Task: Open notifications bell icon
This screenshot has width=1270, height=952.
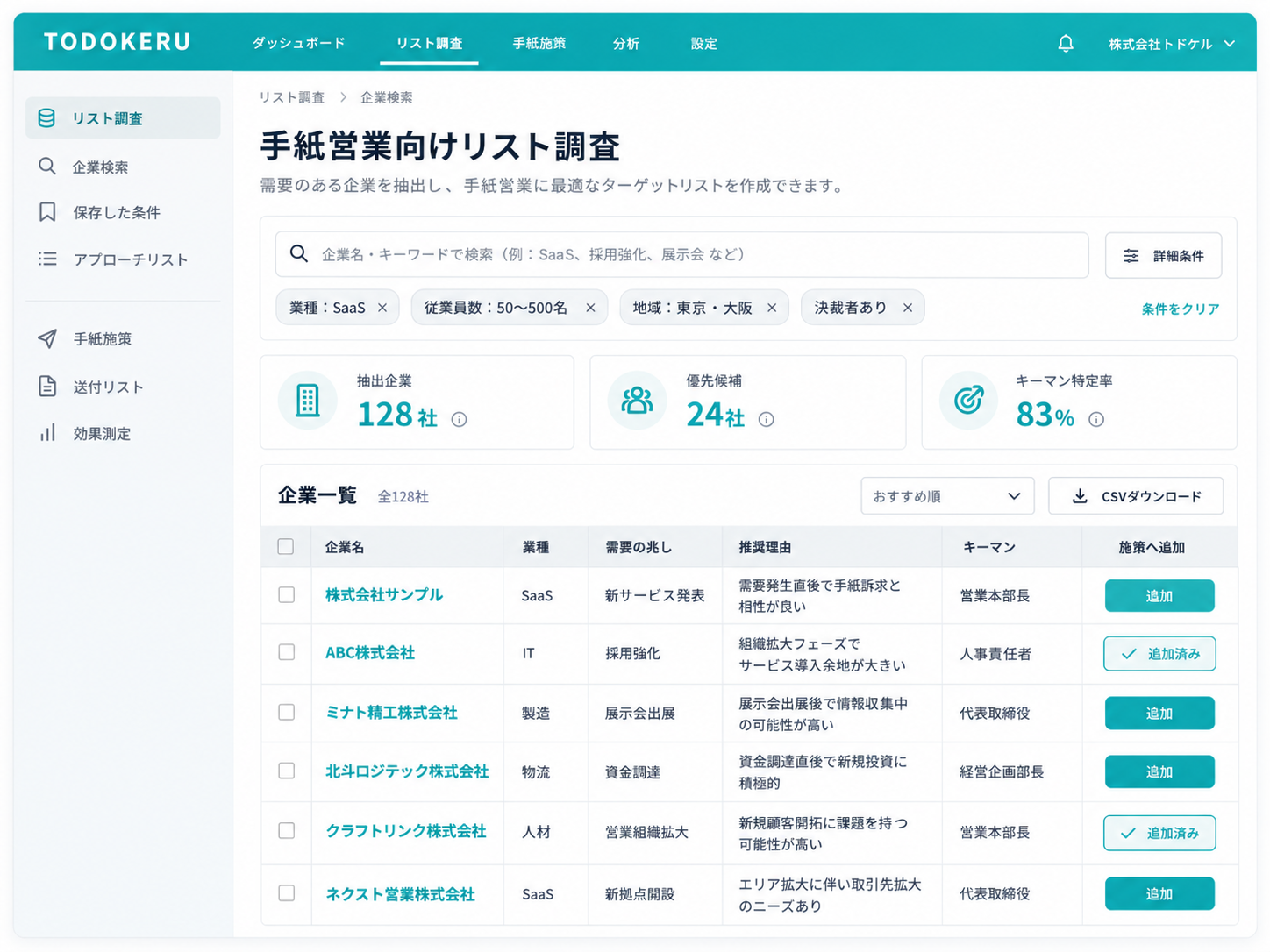Action: [1066, 43]
